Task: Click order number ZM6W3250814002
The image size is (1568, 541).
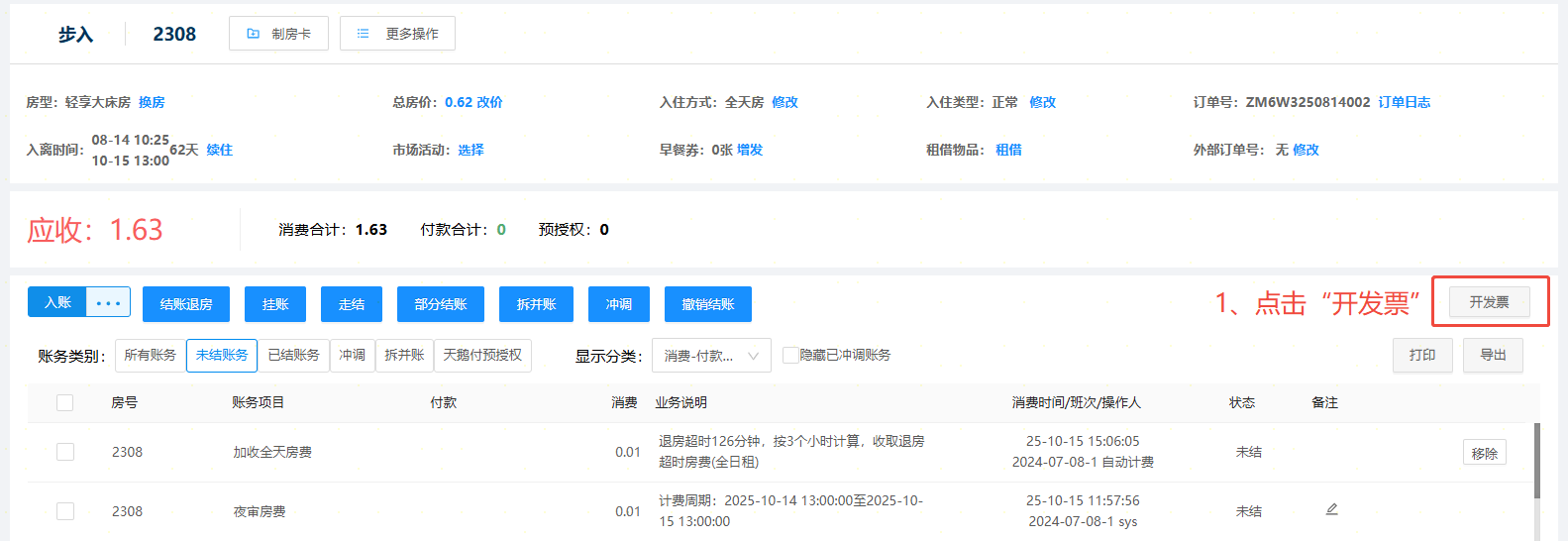Action: click(1307, 102)
